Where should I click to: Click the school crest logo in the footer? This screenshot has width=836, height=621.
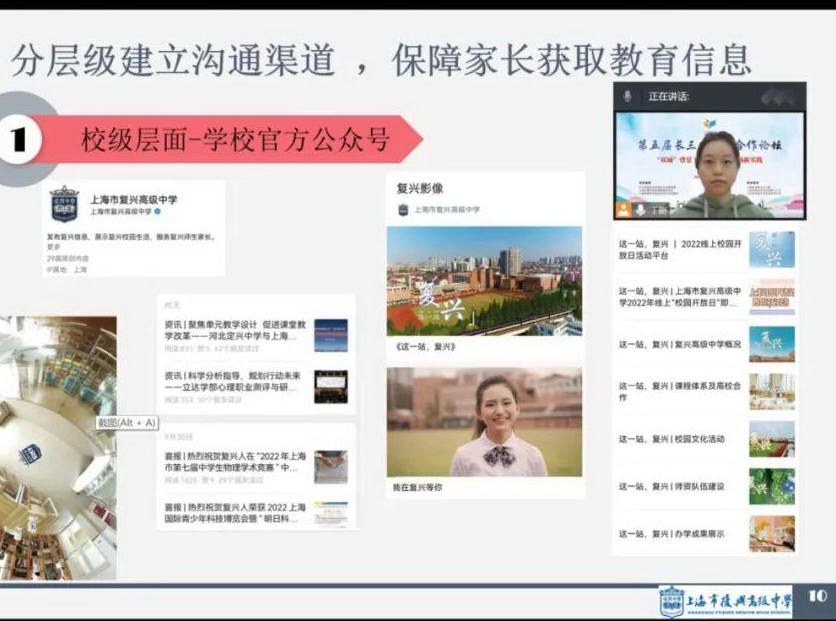(x=671, y=601)
